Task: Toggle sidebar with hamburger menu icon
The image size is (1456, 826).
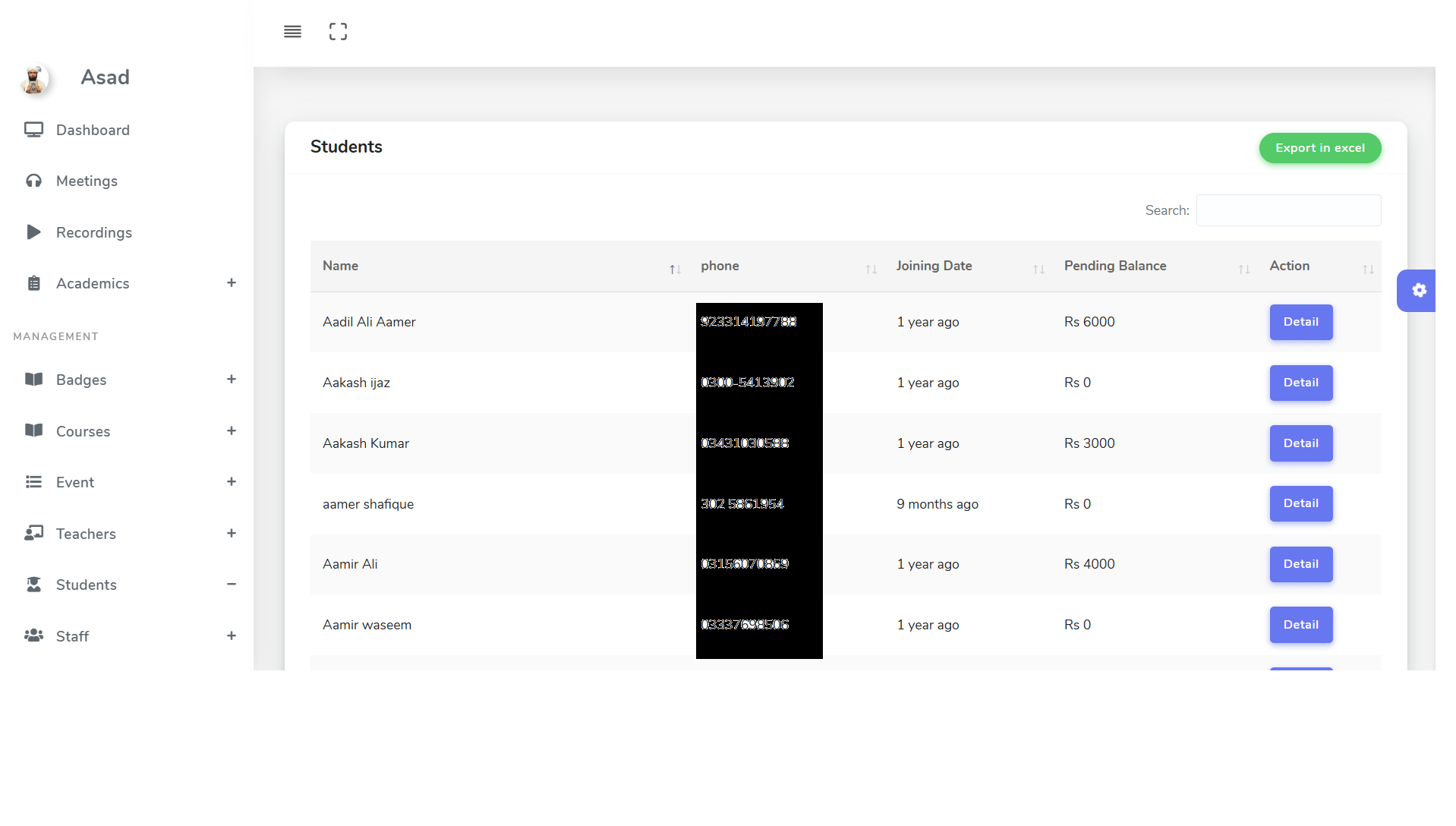Action: [292, 32]
